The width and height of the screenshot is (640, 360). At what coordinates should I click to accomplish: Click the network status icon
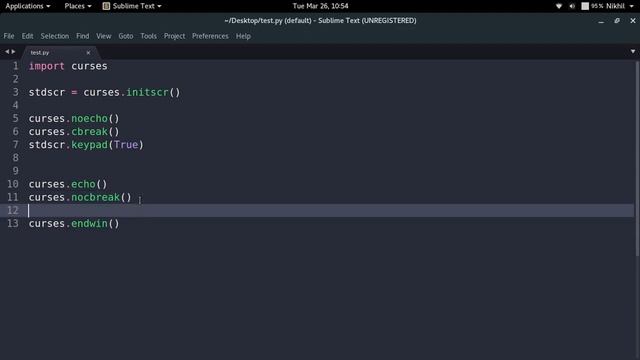[559, 6]
